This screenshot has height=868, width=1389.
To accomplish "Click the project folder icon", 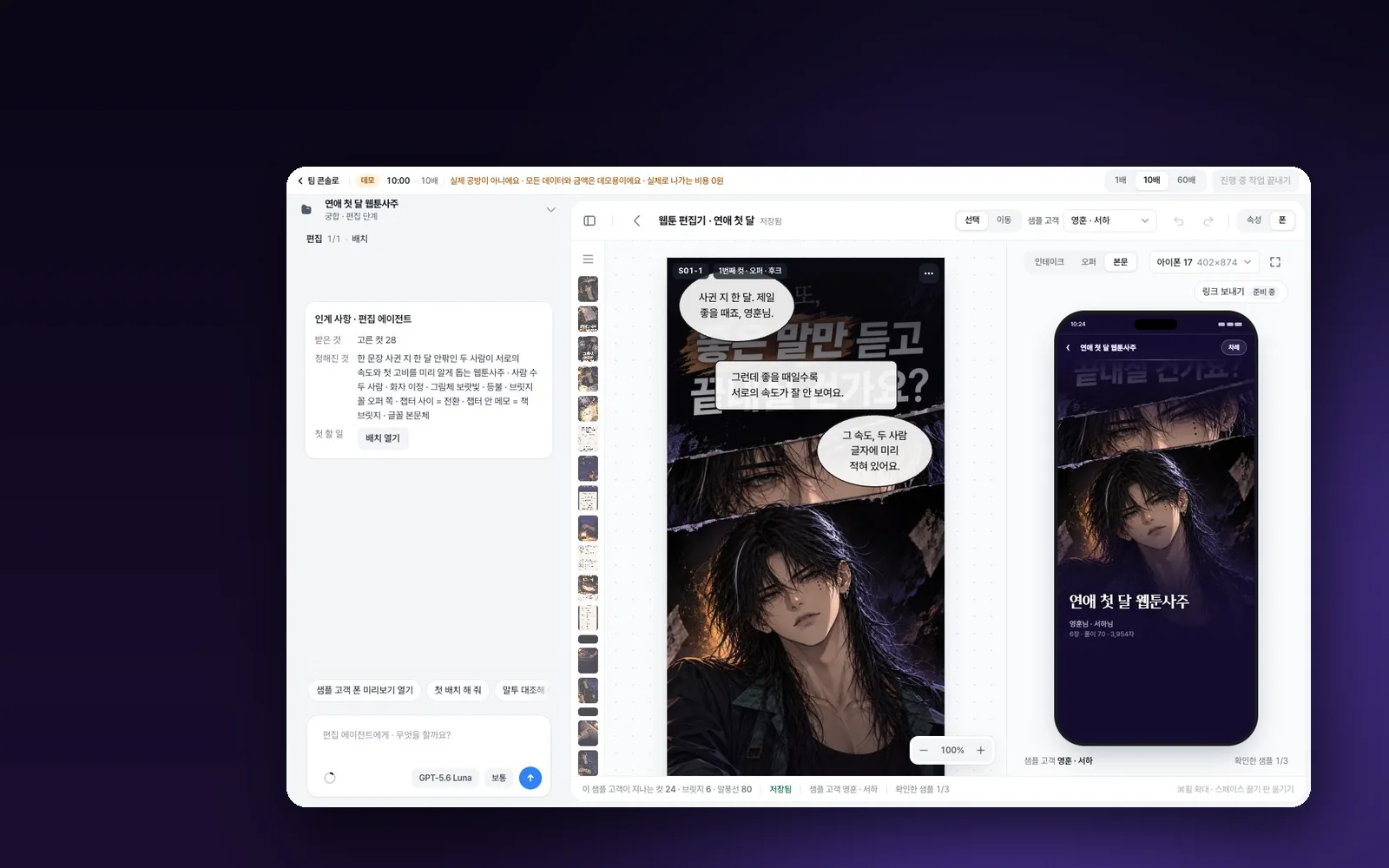I will click(x=306, y=209).
